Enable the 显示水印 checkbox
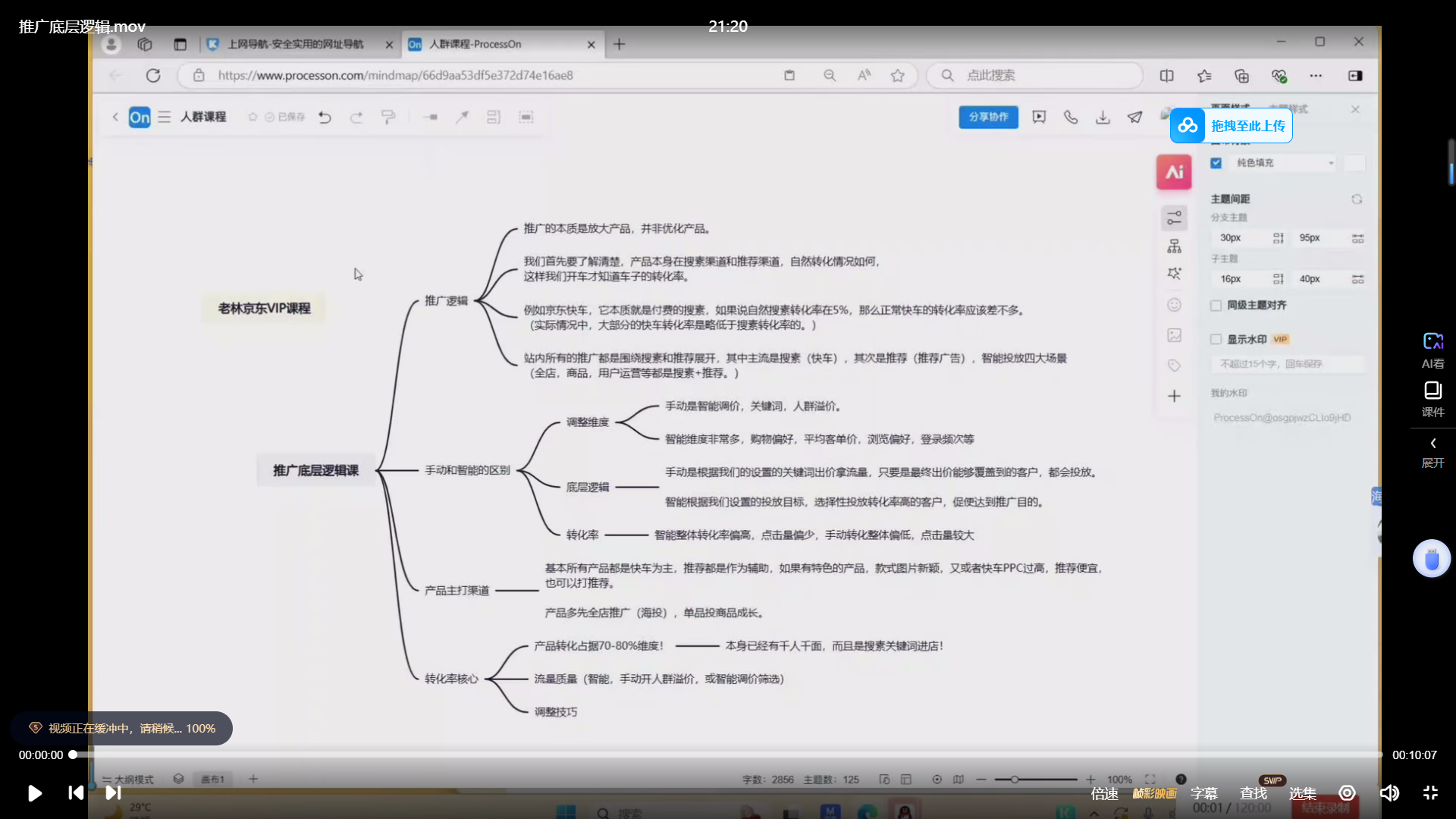This screenshot has width=1456, height=819. [x=1216, y=339]
